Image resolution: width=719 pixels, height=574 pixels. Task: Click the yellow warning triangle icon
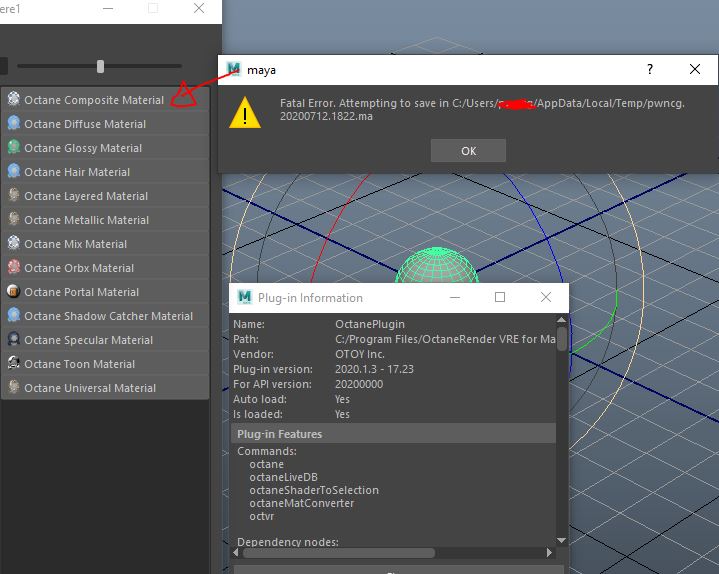point(245,113)
